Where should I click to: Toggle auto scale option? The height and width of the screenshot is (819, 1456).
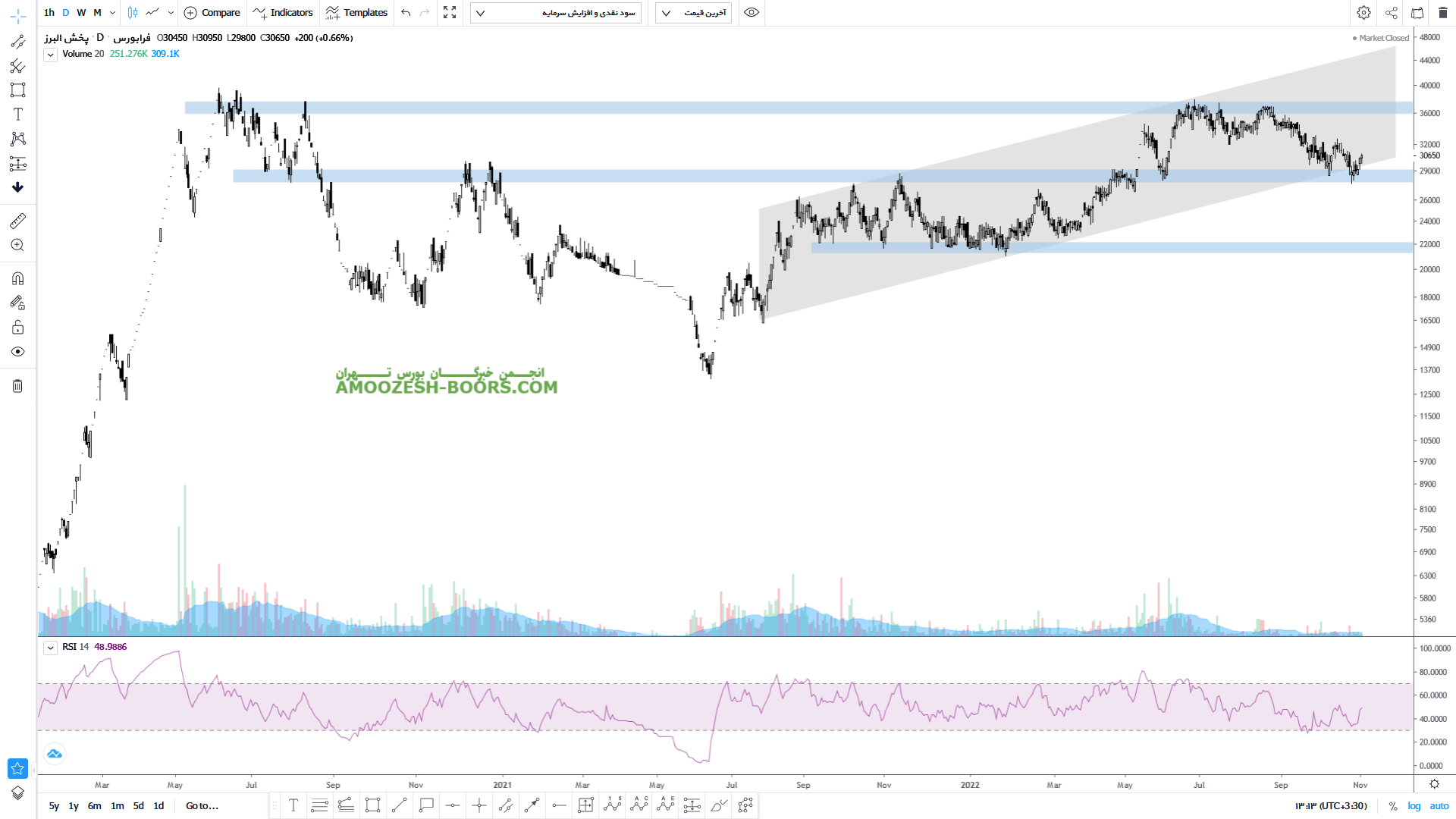coord(1439,806)
